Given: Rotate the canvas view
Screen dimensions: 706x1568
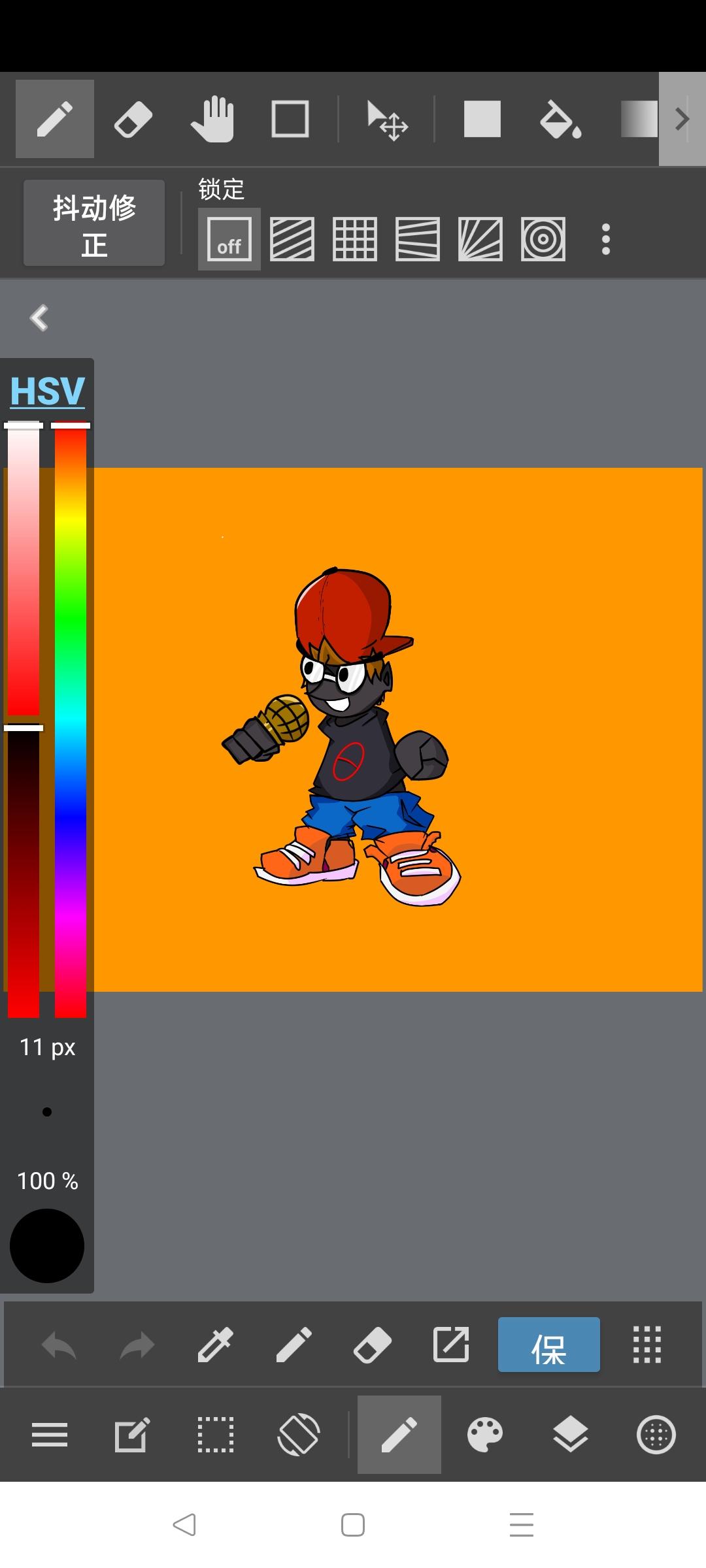Looking at the screenshot, I should click(x=299, y=1435).
